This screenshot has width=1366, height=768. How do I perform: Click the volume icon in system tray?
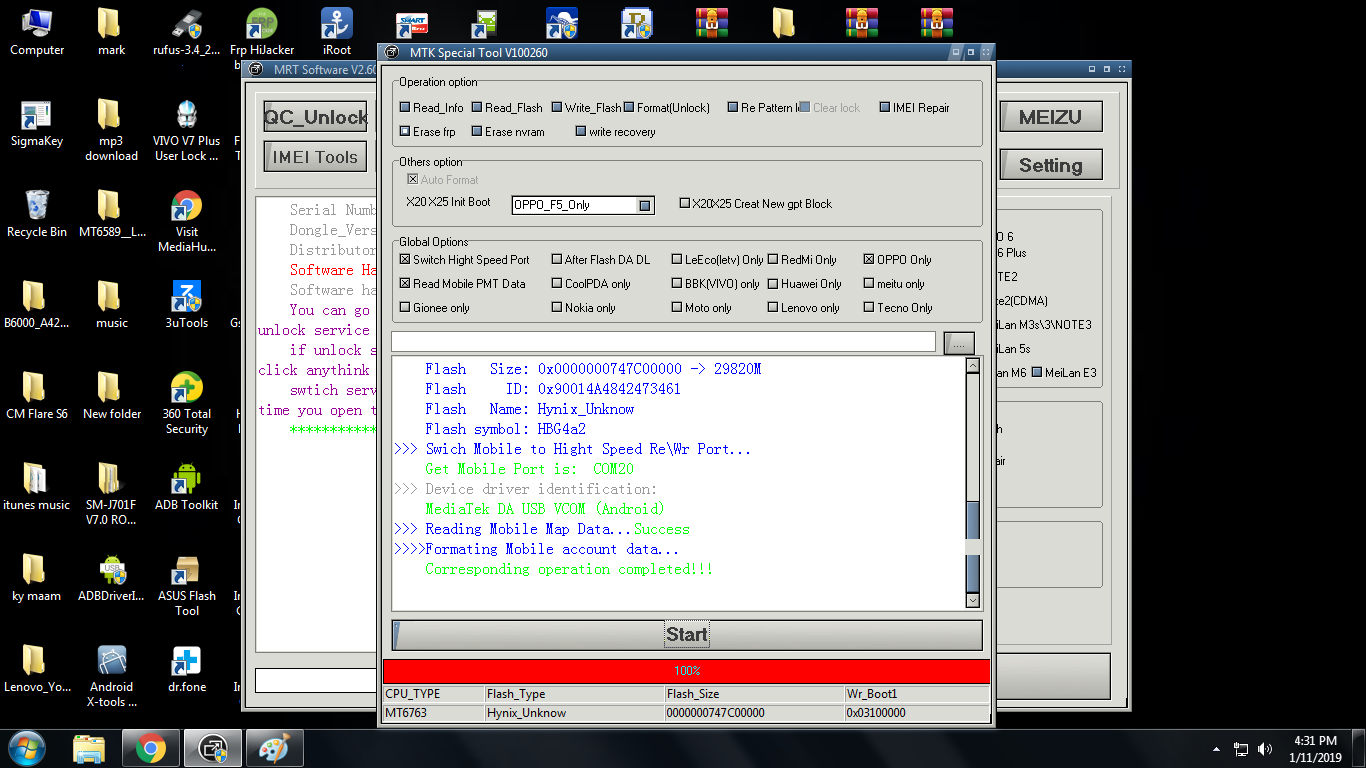[x=1266, y=749]
